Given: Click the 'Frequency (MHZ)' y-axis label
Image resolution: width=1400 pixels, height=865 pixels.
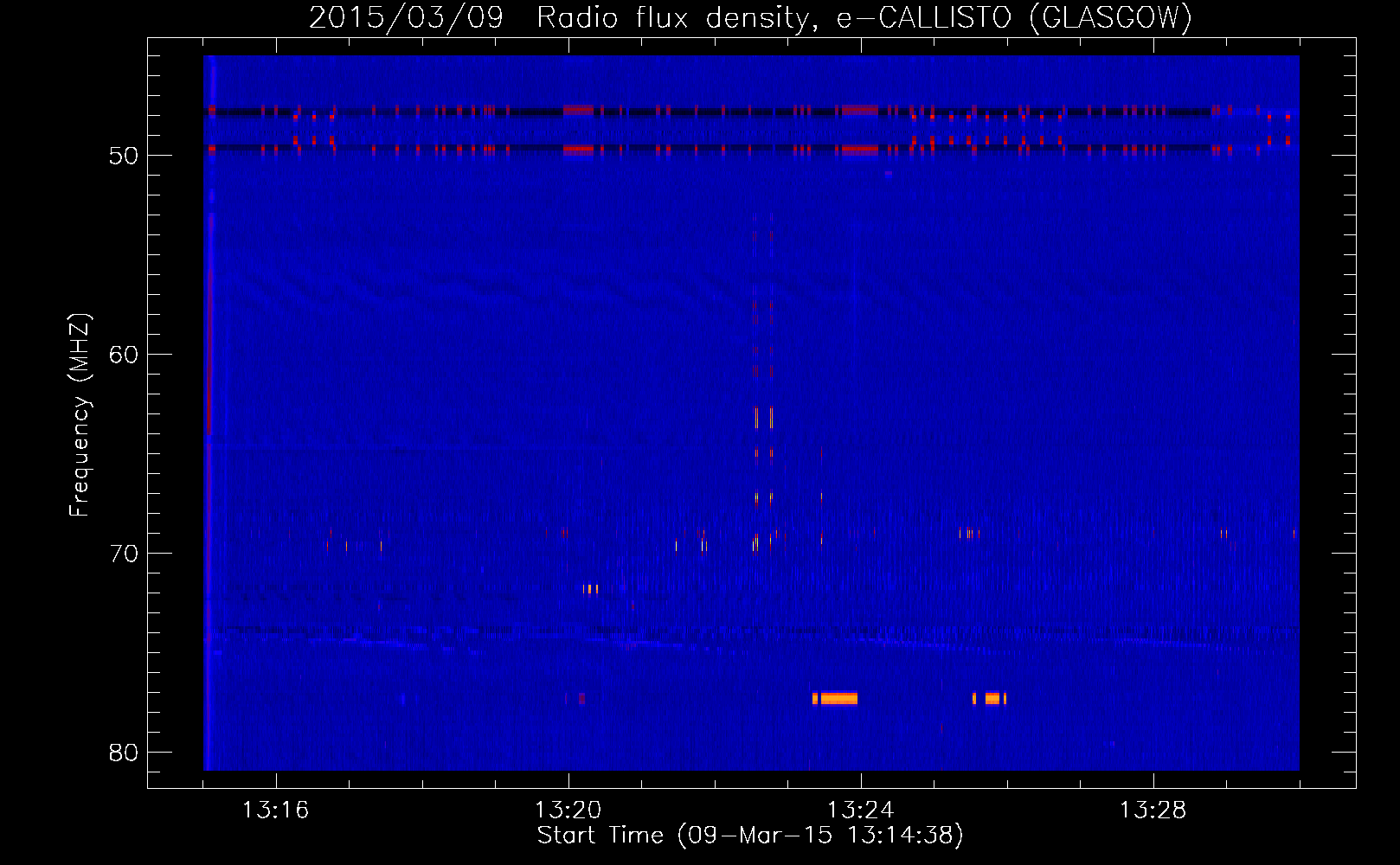Looking at the screenshot, I should pyautogui.click(x=79, y=415).
